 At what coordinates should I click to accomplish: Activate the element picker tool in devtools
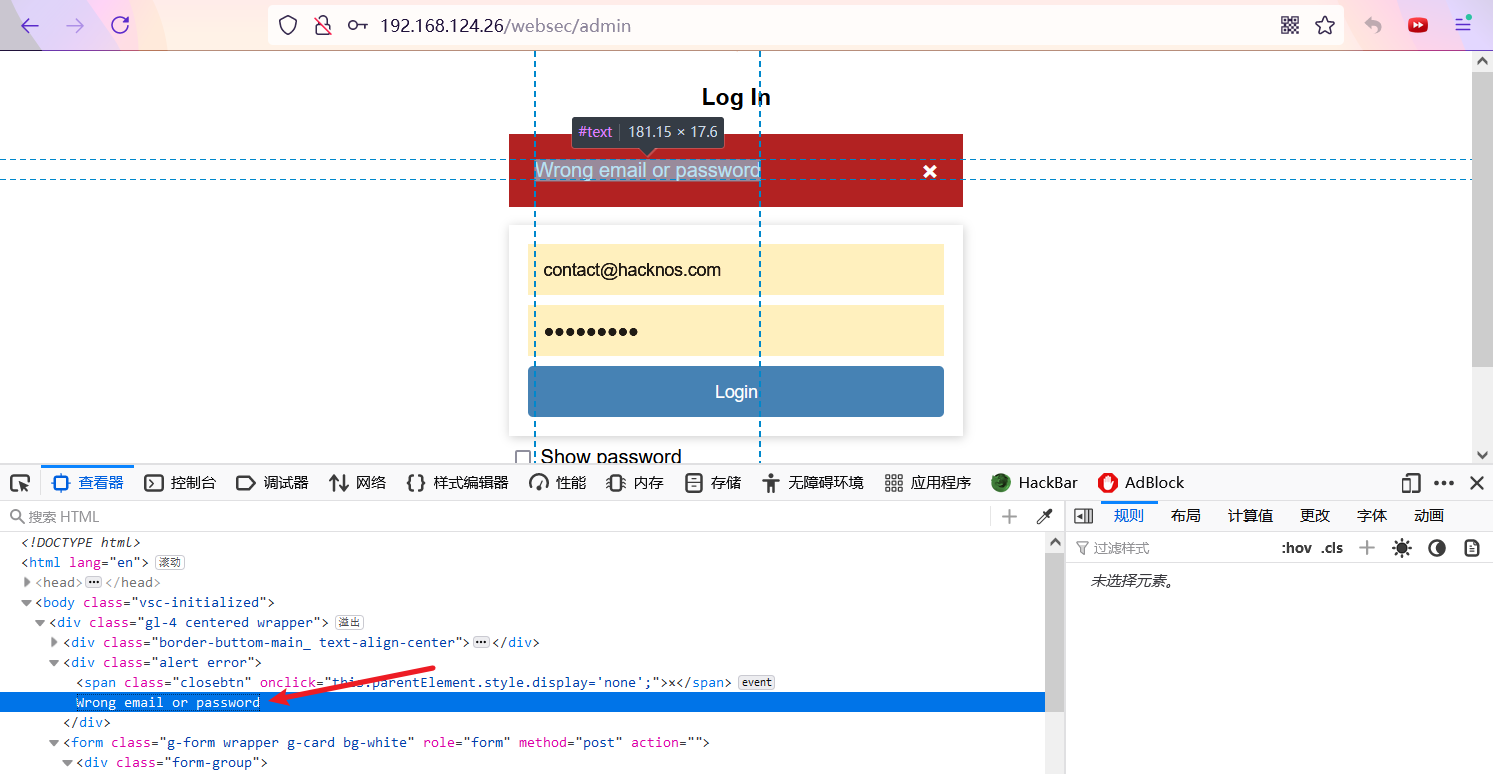[x=20, y=483]
